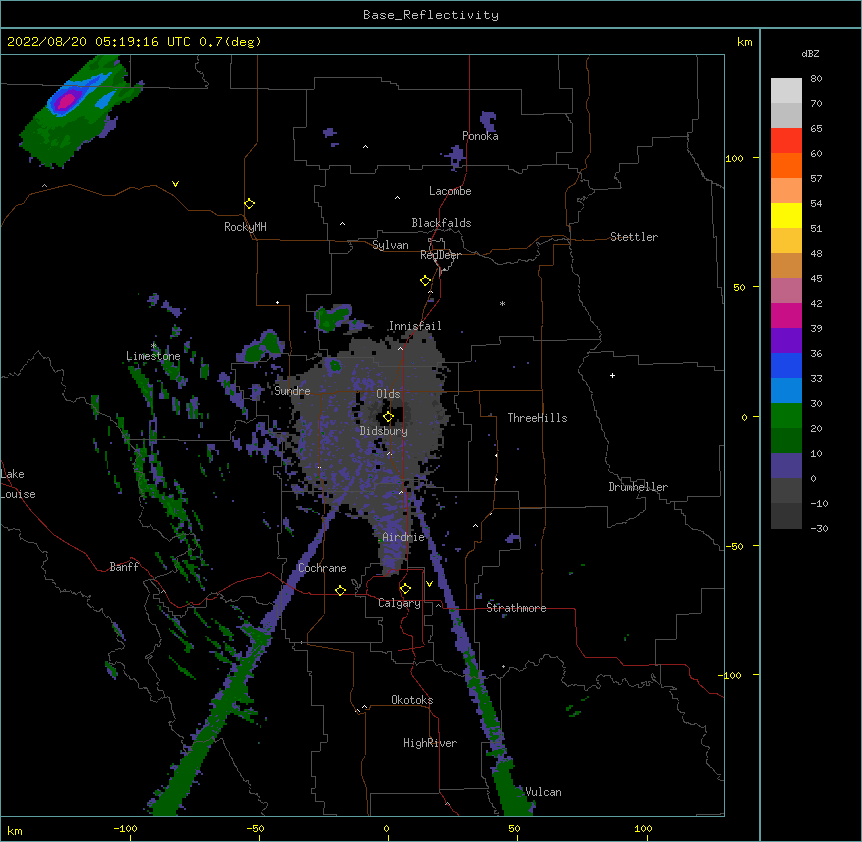Click the Cochrane label
Screen dimensions: 862x842
pos(322,568)
